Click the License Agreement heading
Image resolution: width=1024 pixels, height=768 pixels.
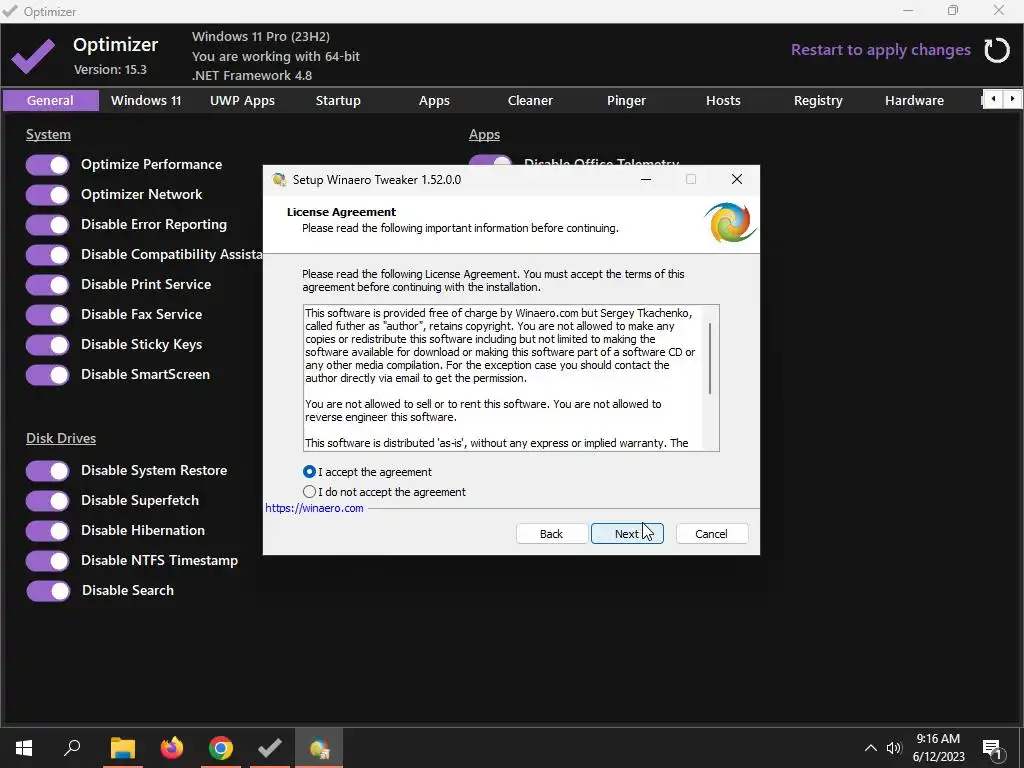341,212
